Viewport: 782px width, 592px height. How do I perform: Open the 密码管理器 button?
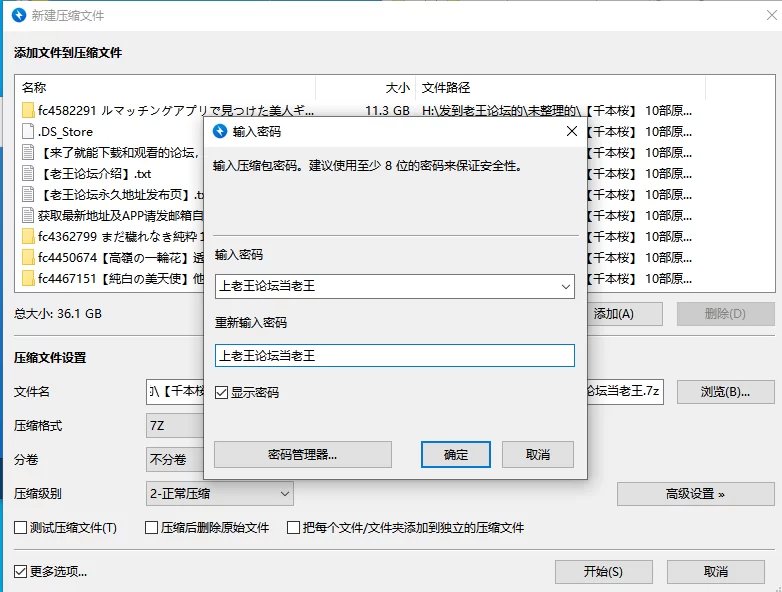pos(302,454)
